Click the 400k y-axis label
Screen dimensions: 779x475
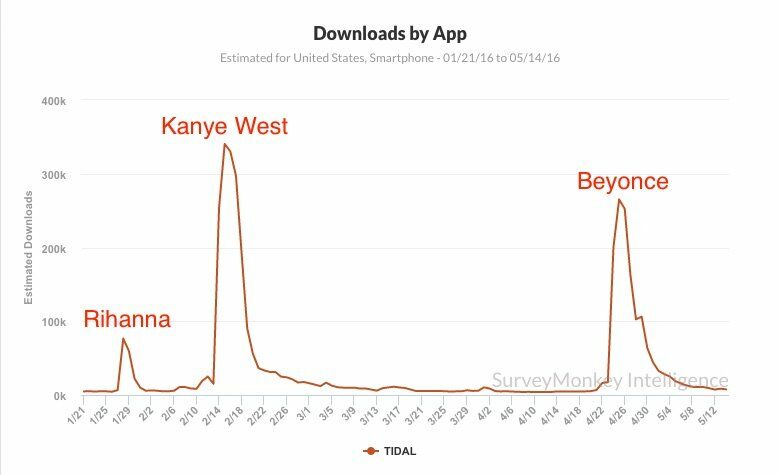point(54,101)
